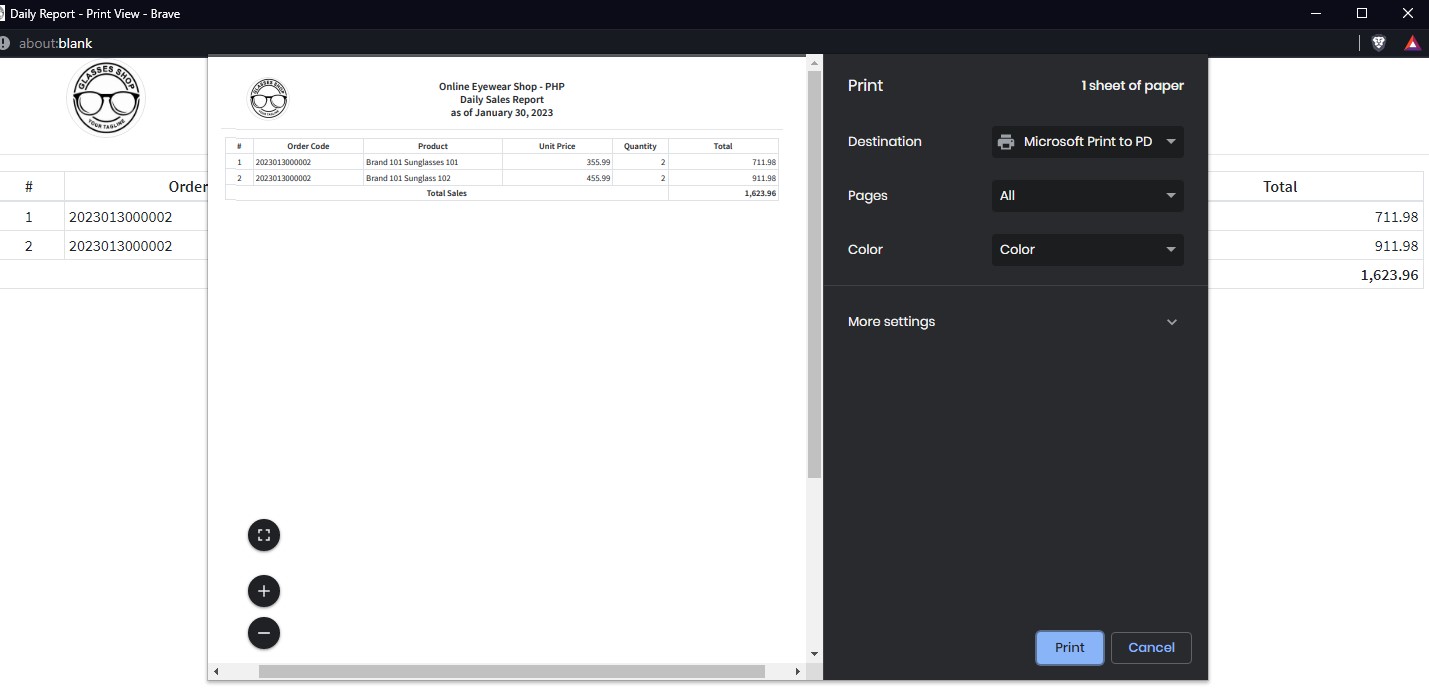Maximize the Brave window
The image size is (1429, 700).
point(1362,14)
